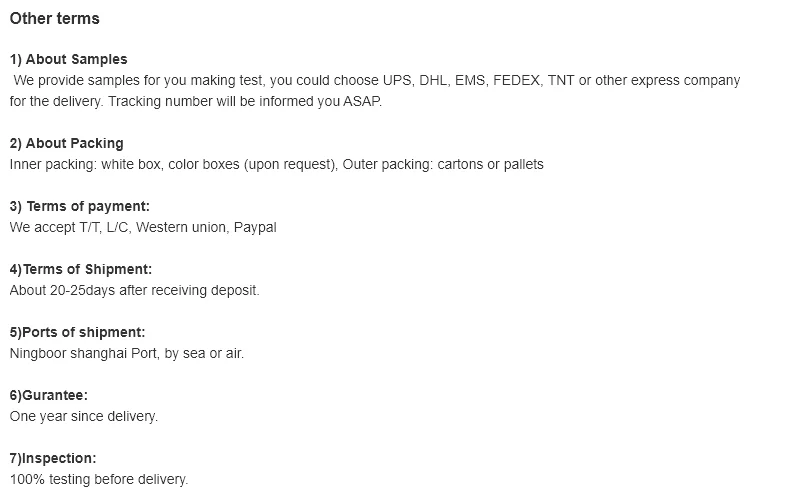Click the "Ningboor shanghai Port" line
Image resolution: width=795 pixels, height=499 pixels.
tap(126, 353)
